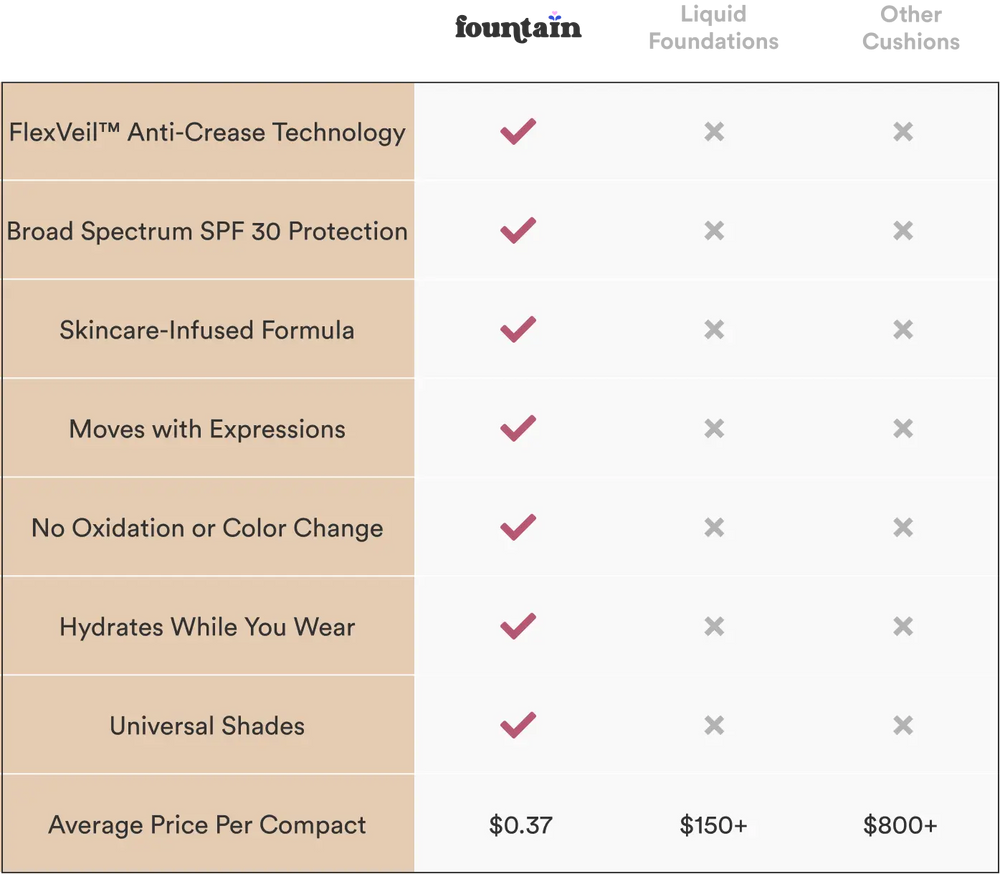Click the $0.37 price value

point(520,825)
